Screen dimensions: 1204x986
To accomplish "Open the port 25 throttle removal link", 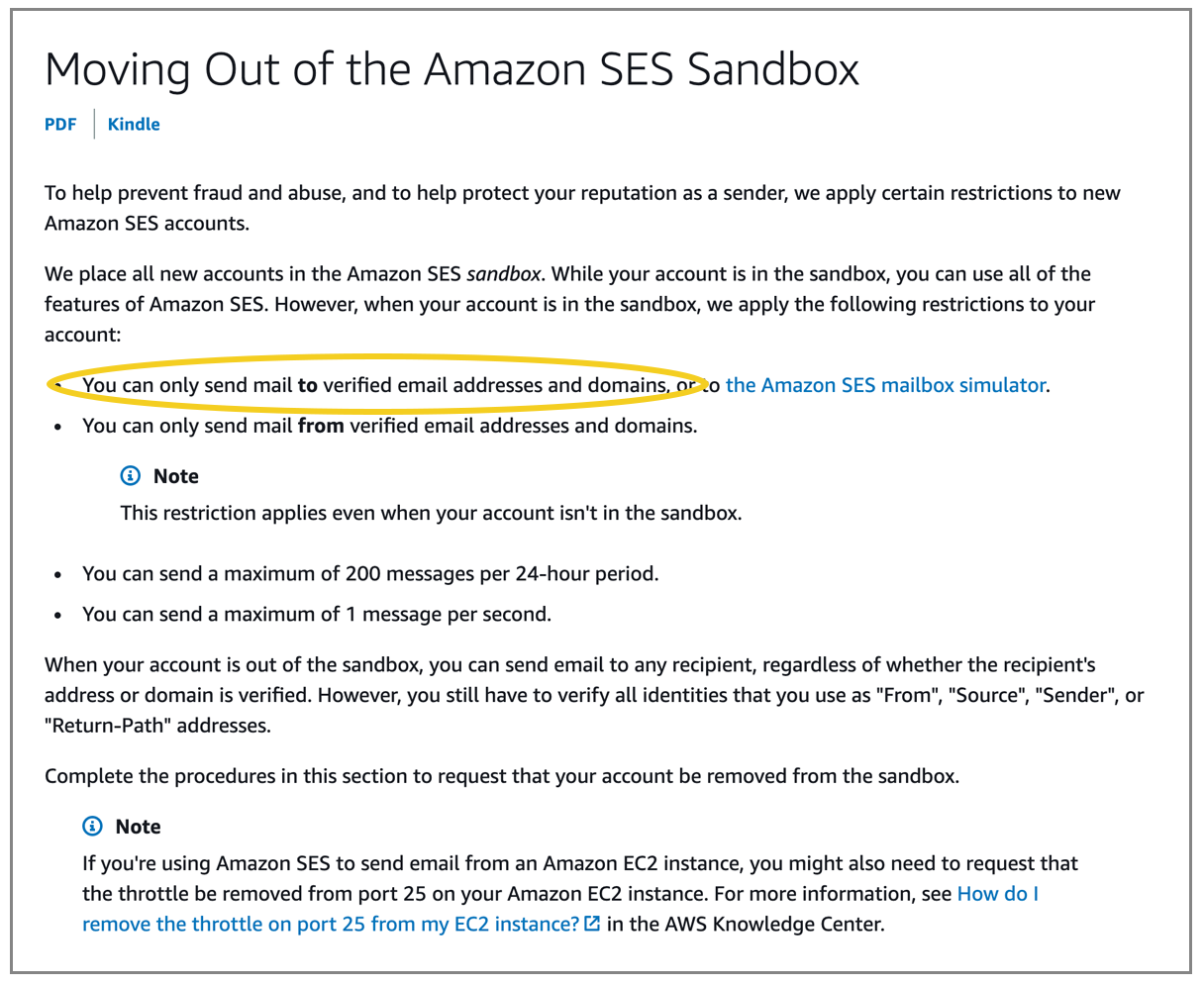I will point(560,909).
